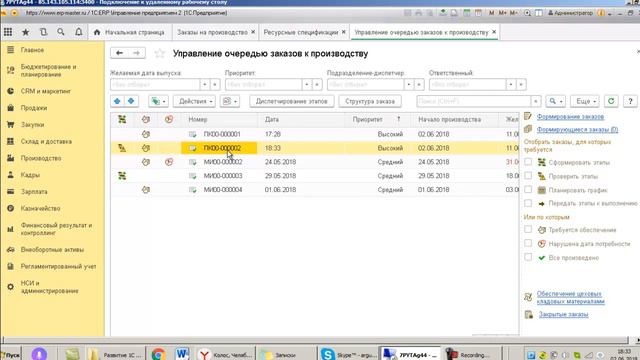The width and height of the screenshot is (640, 360).
Task: Open the НСИ и администрирование section
Action: [49, 287]
